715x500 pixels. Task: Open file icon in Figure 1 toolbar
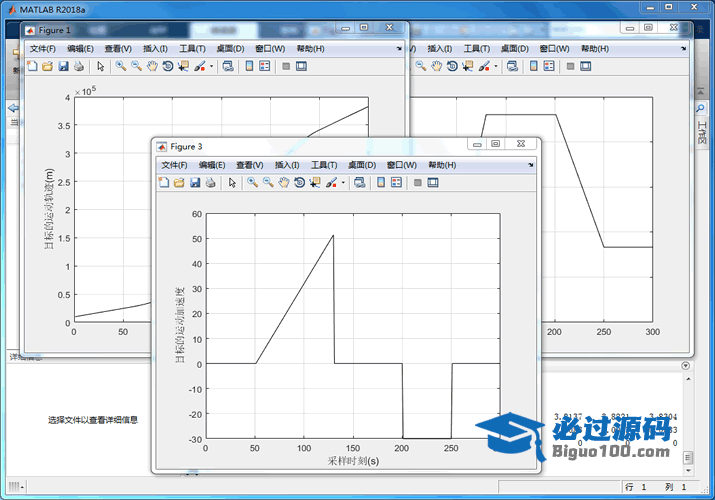[x=47, y=67]
